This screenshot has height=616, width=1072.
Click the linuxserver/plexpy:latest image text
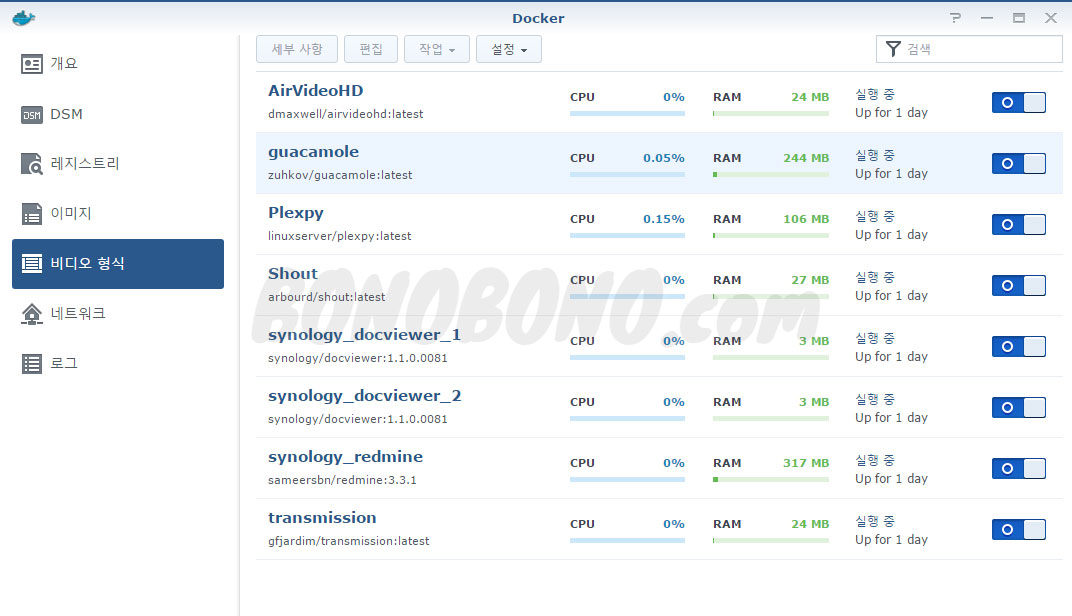340,236
